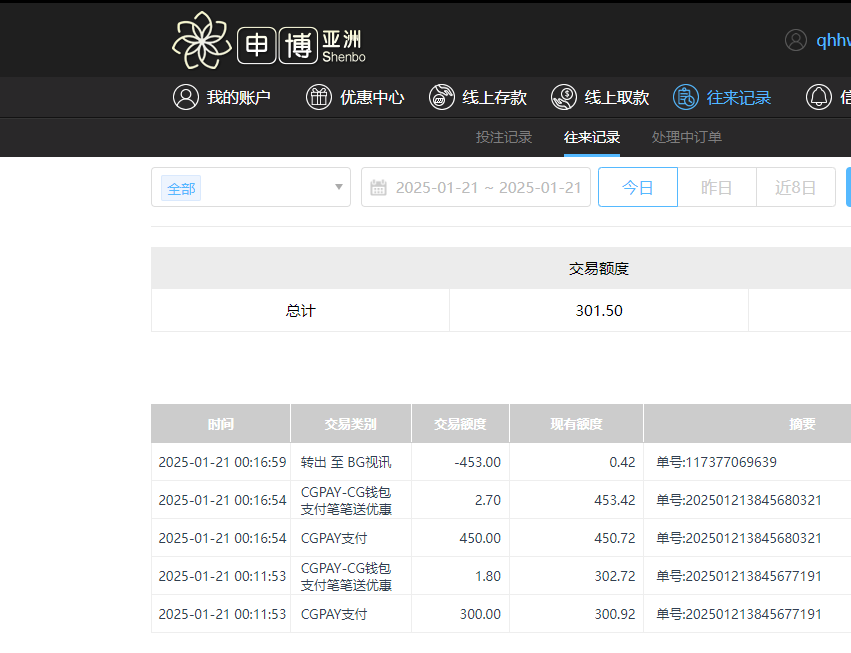
Task: Toggle the 今日 date filter
Action: click(637, 187)
